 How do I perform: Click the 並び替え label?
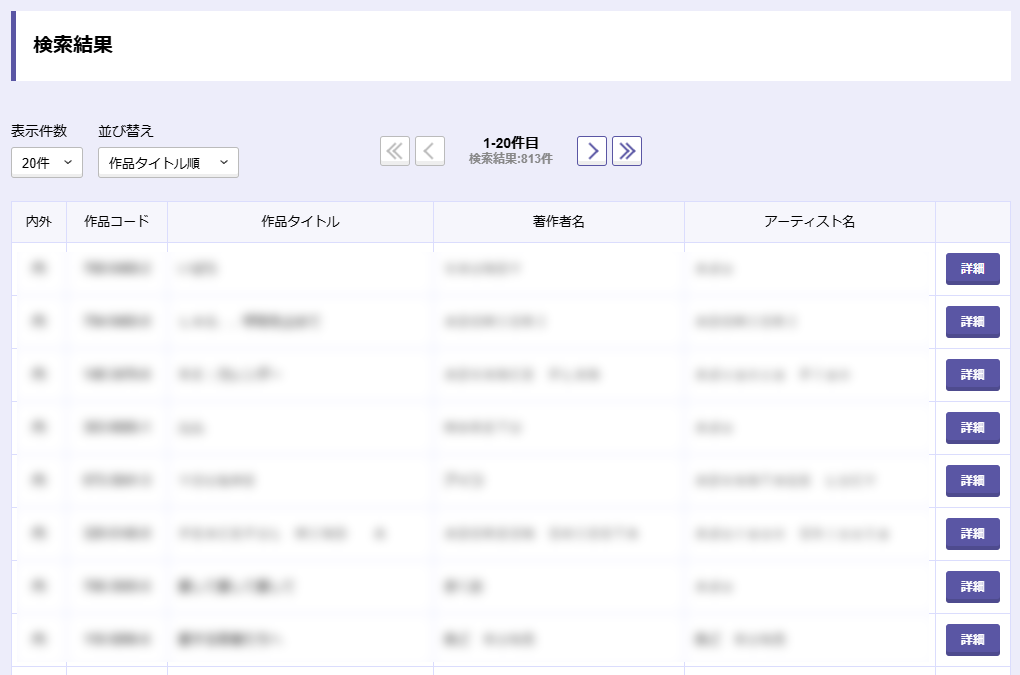point(126,131)
